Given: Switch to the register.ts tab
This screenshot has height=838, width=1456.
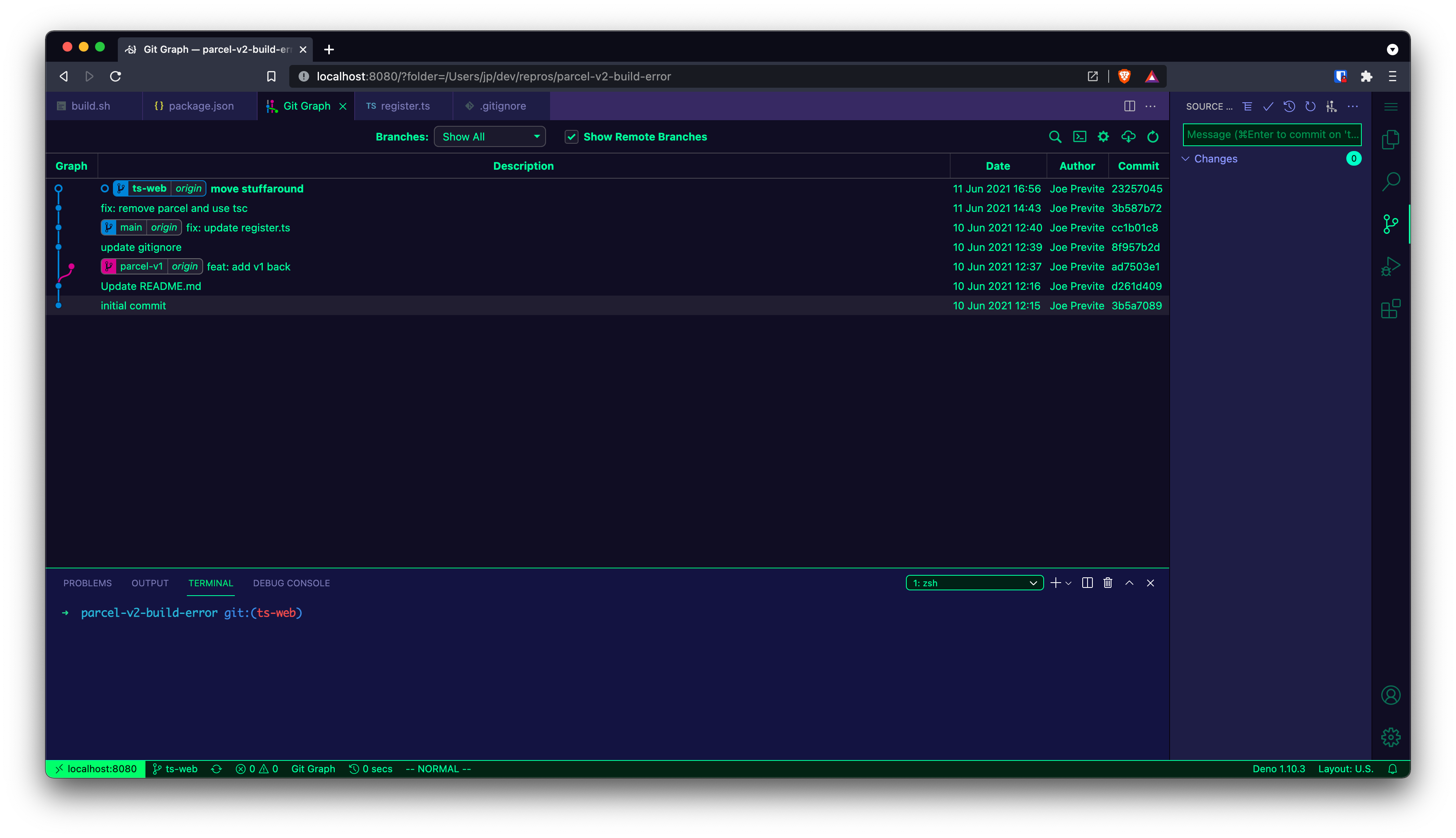Looking at the screenshot, I should [x=404, y=106].
